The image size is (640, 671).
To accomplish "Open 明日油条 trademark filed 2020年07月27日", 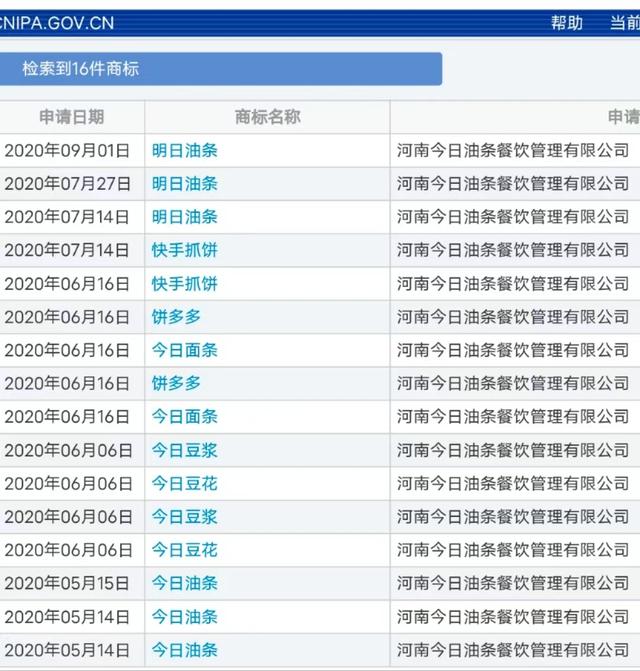I will click(185, 184).
